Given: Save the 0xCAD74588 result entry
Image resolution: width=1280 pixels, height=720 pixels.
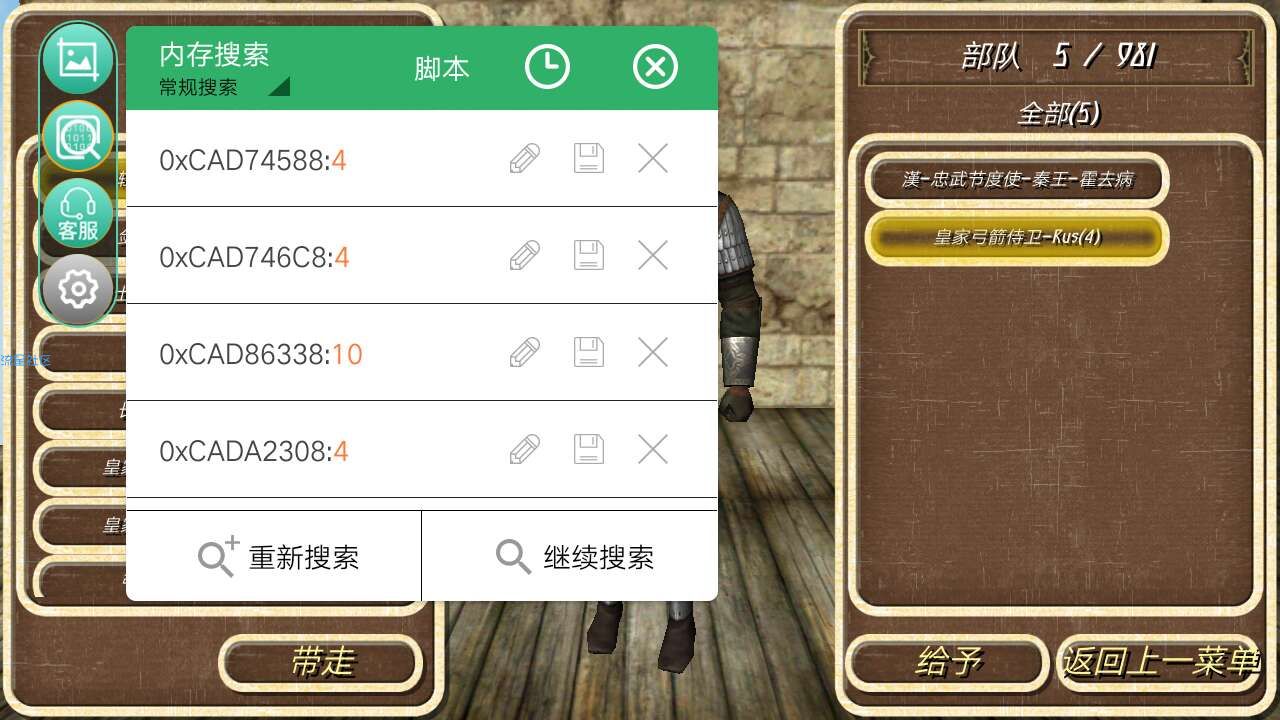Looking at the screenshot, I should coord(589,158).
